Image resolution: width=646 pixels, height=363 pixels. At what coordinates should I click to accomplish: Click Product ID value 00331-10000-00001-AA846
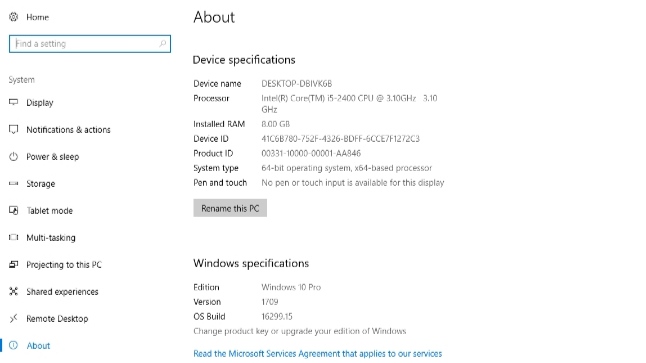(311, 153)
